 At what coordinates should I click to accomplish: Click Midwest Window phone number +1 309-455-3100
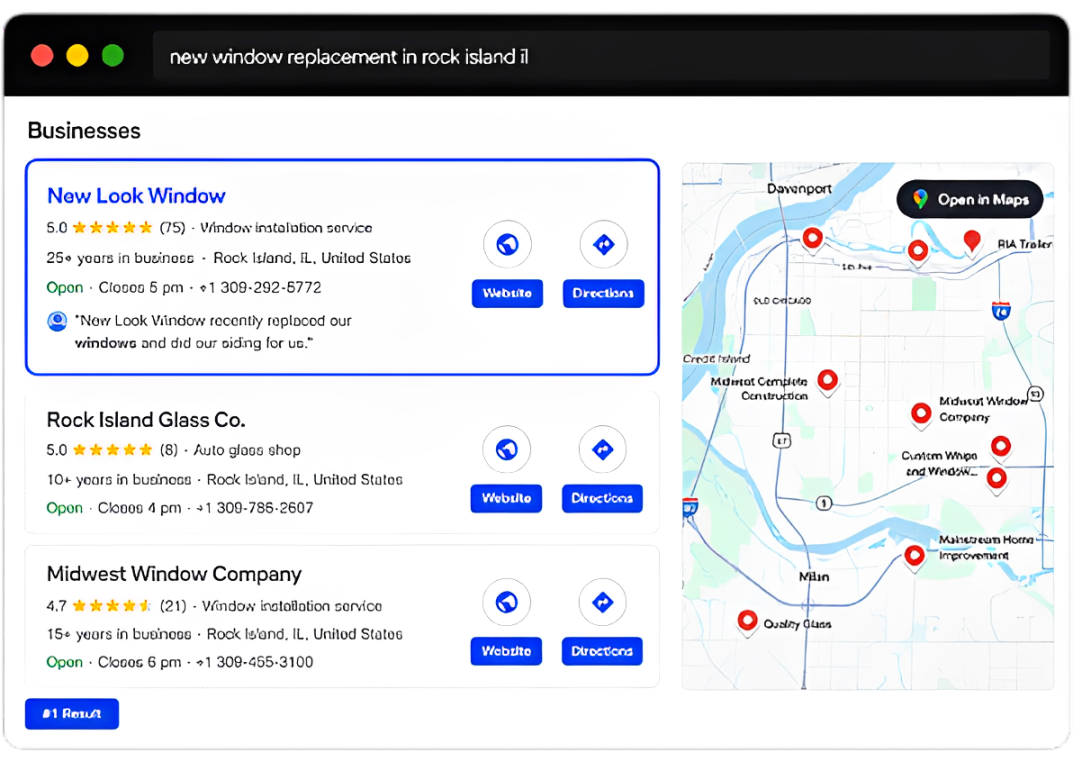tap(255, 662)
